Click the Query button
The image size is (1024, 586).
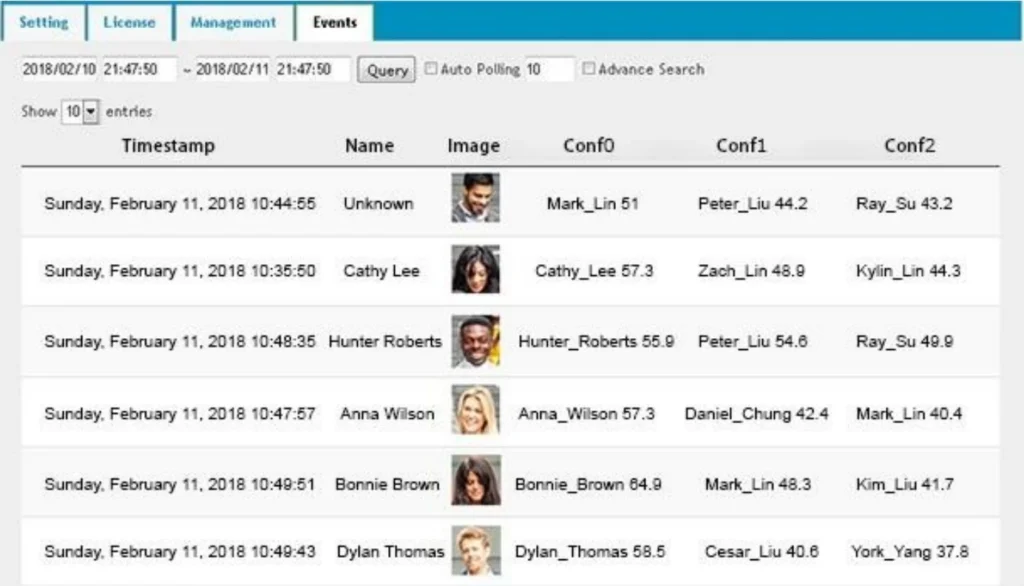[387, 70]
